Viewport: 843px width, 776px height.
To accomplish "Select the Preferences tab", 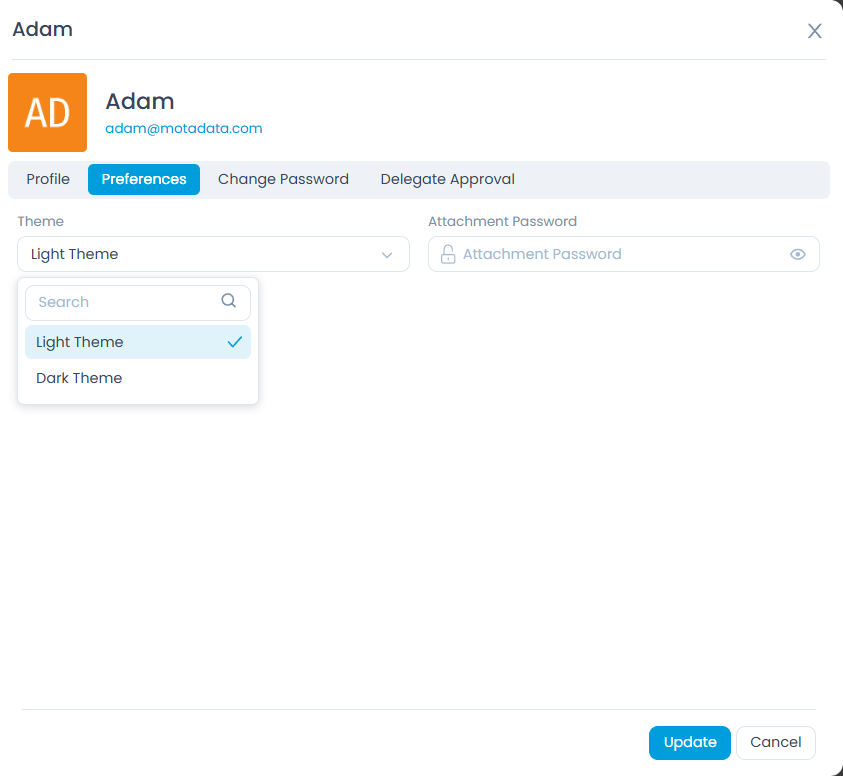I will (144, 180).
